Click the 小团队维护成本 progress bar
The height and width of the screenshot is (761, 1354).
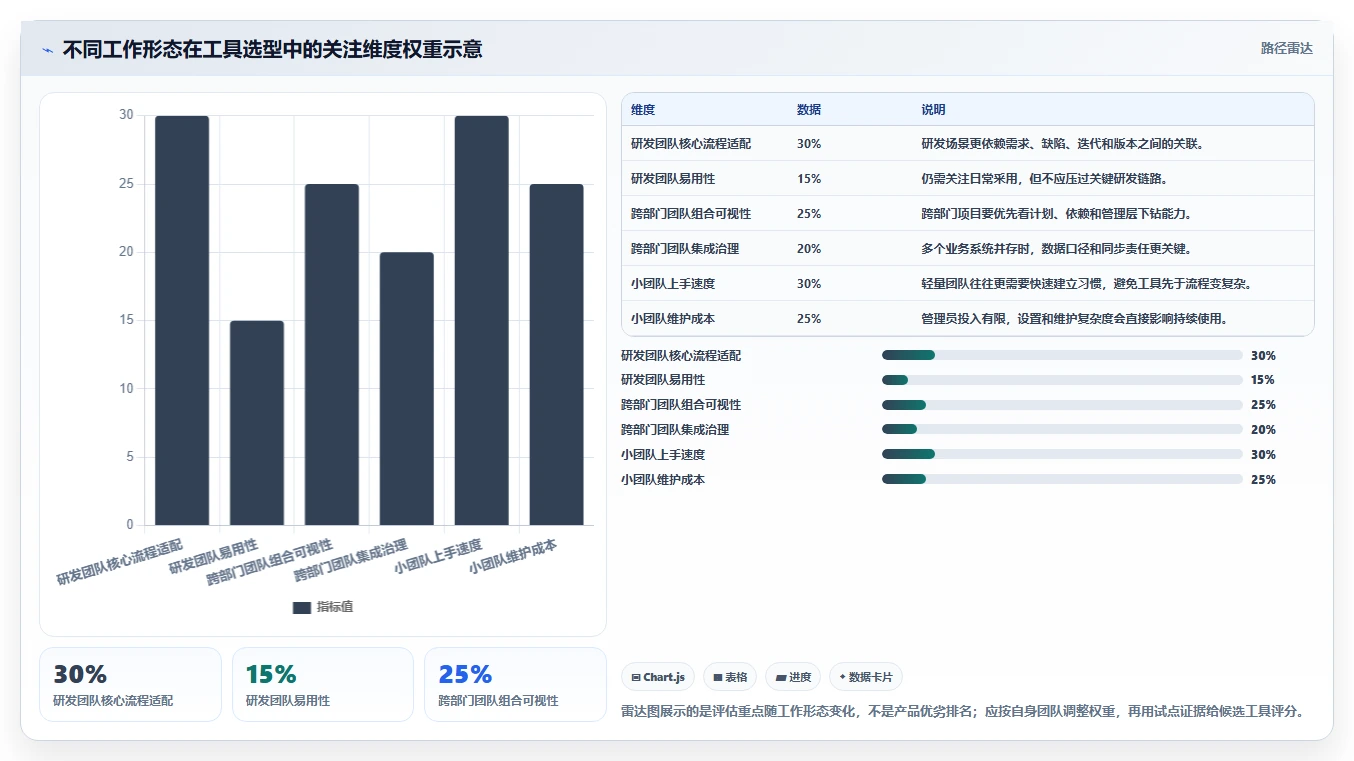point(1062,479)
